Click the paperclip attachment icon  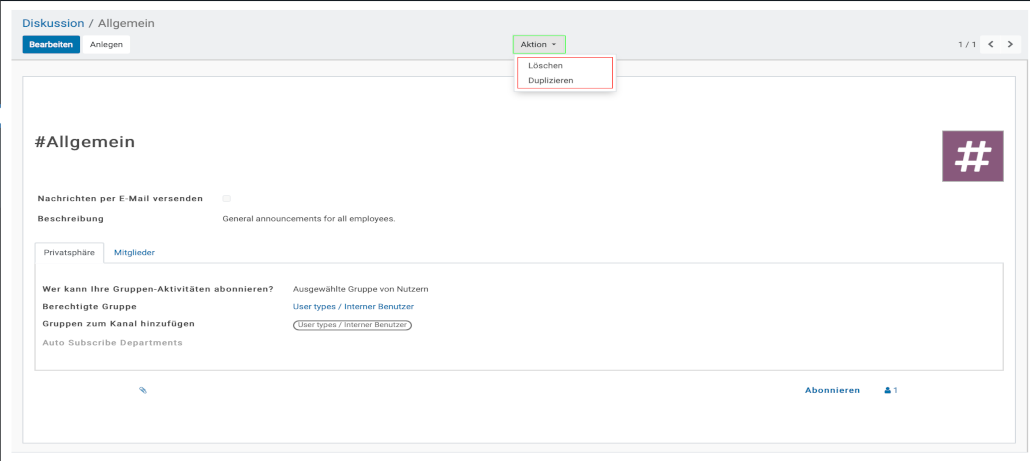click(143, 390)
